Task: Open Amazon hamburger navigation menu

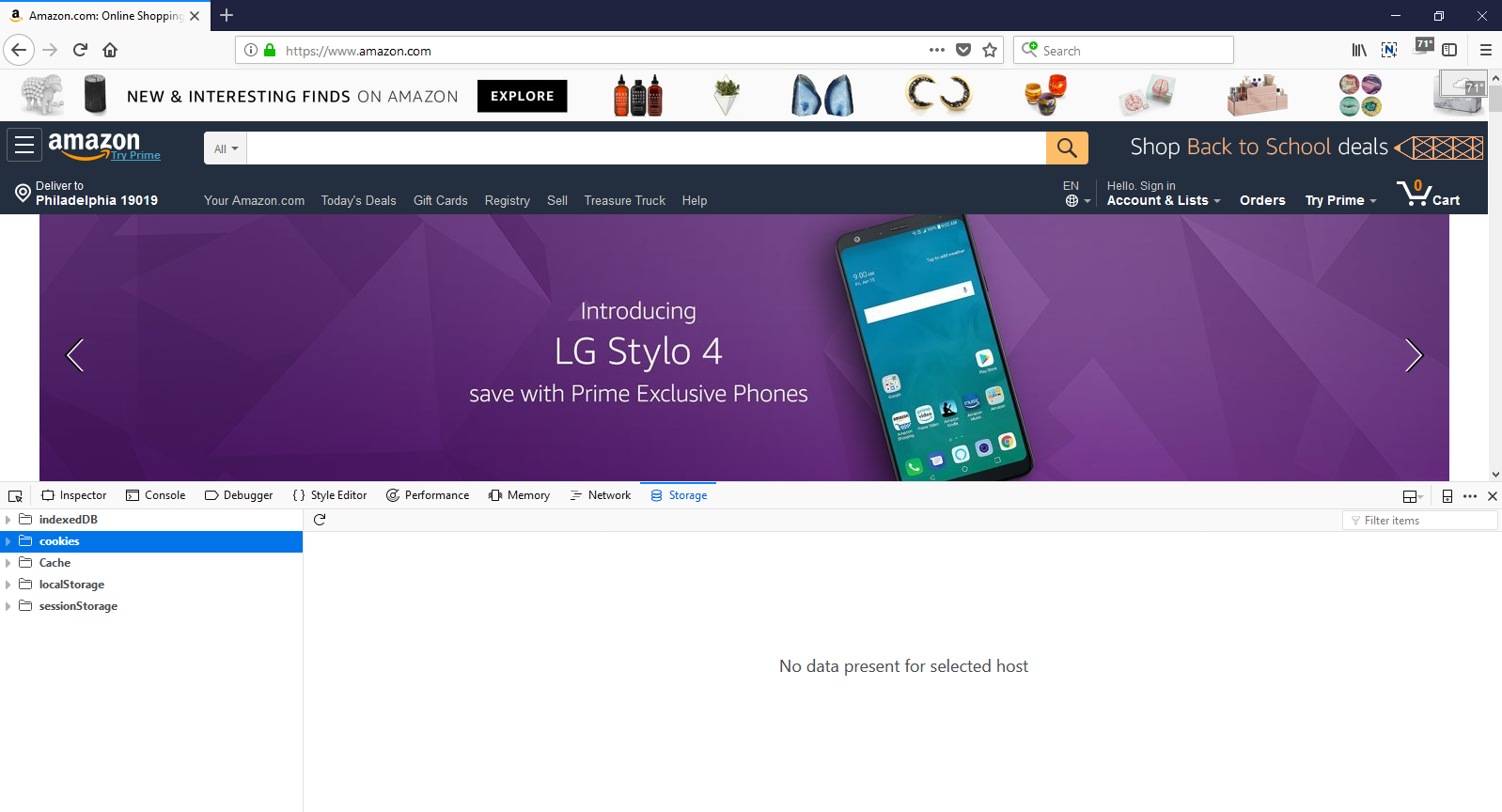Action: pos(24,145)
